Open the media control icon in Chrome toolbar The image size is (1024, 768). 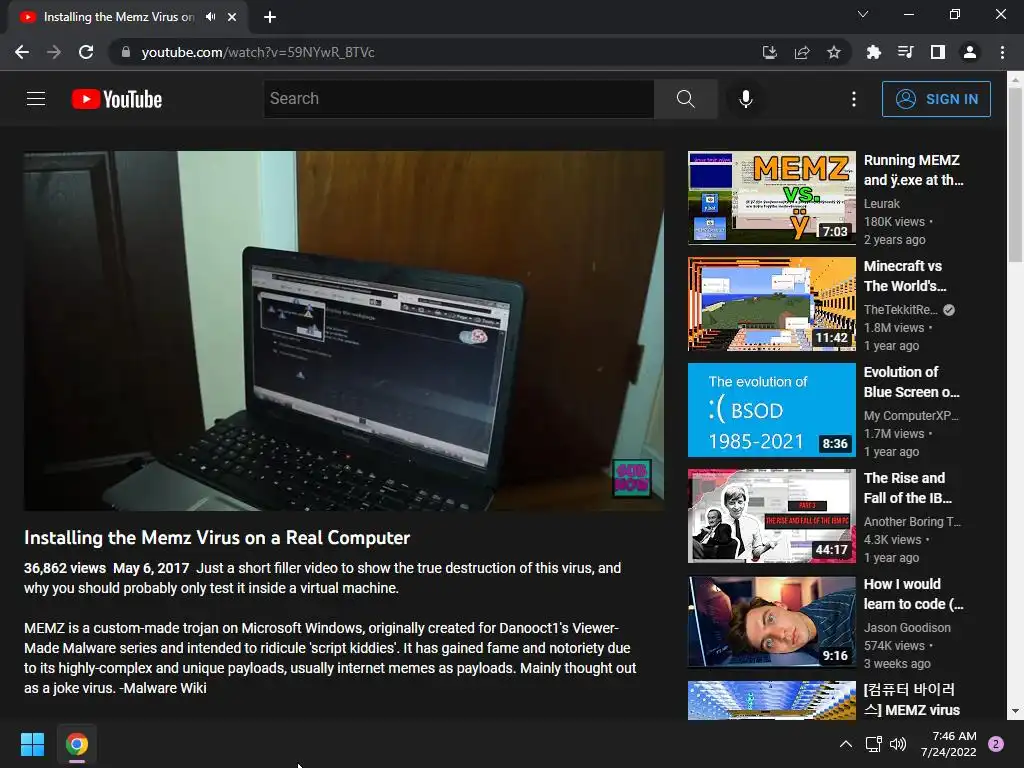pyautogui.click(x=905, y=52)
